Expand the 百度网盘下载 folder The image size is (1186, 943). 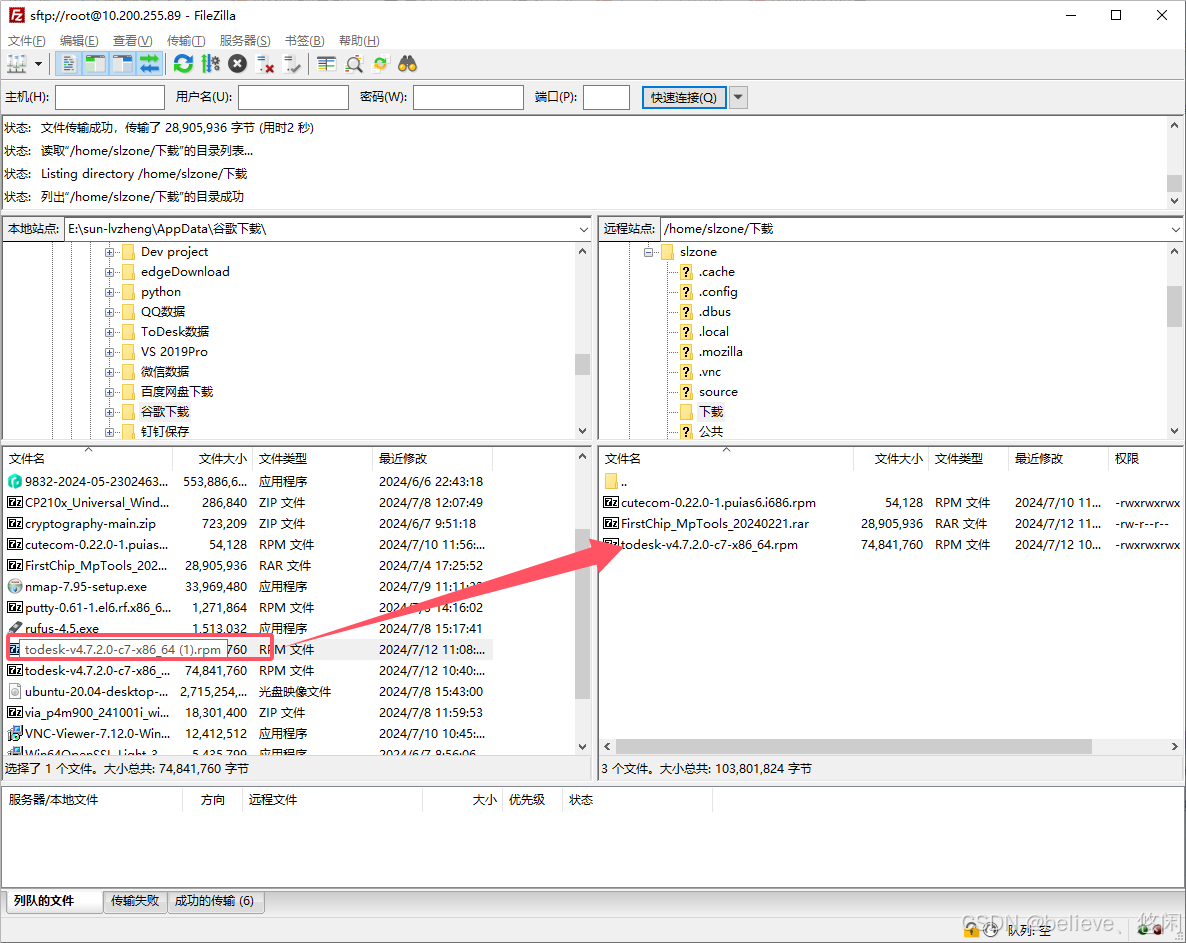[110, 392]
